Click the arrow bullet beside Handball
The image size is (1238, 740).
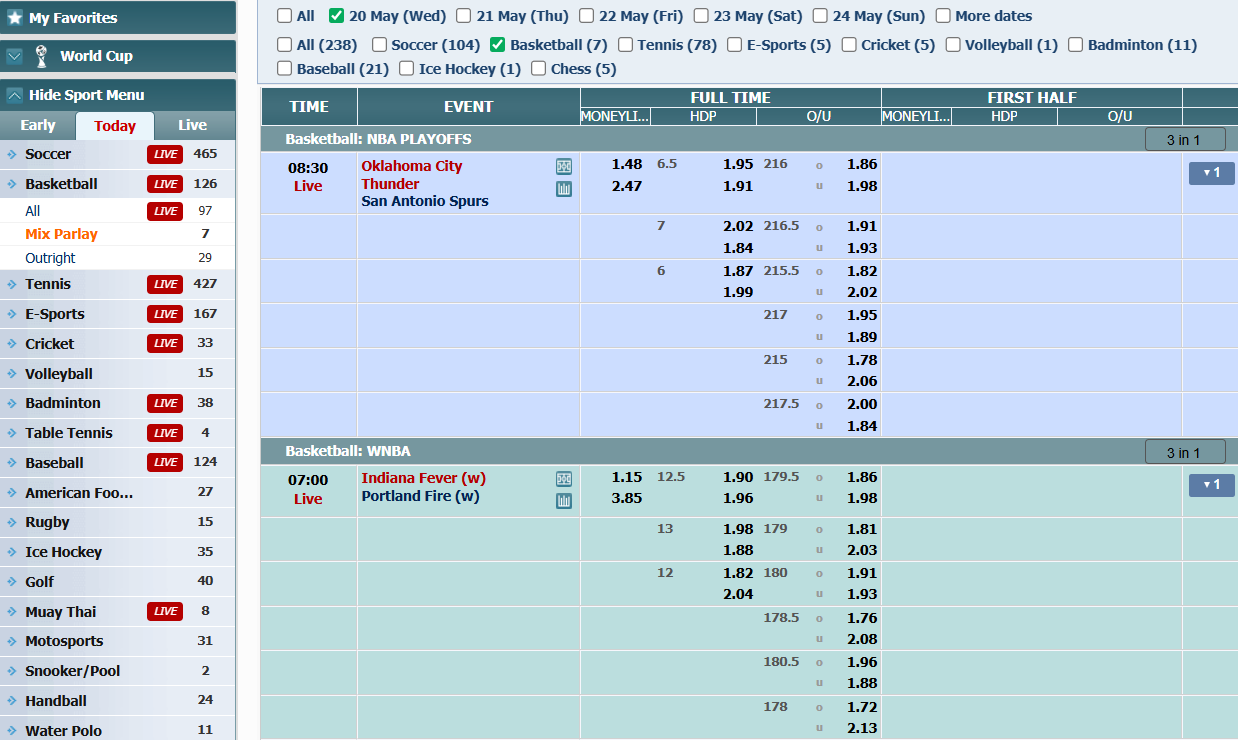[x=11, y=701]
